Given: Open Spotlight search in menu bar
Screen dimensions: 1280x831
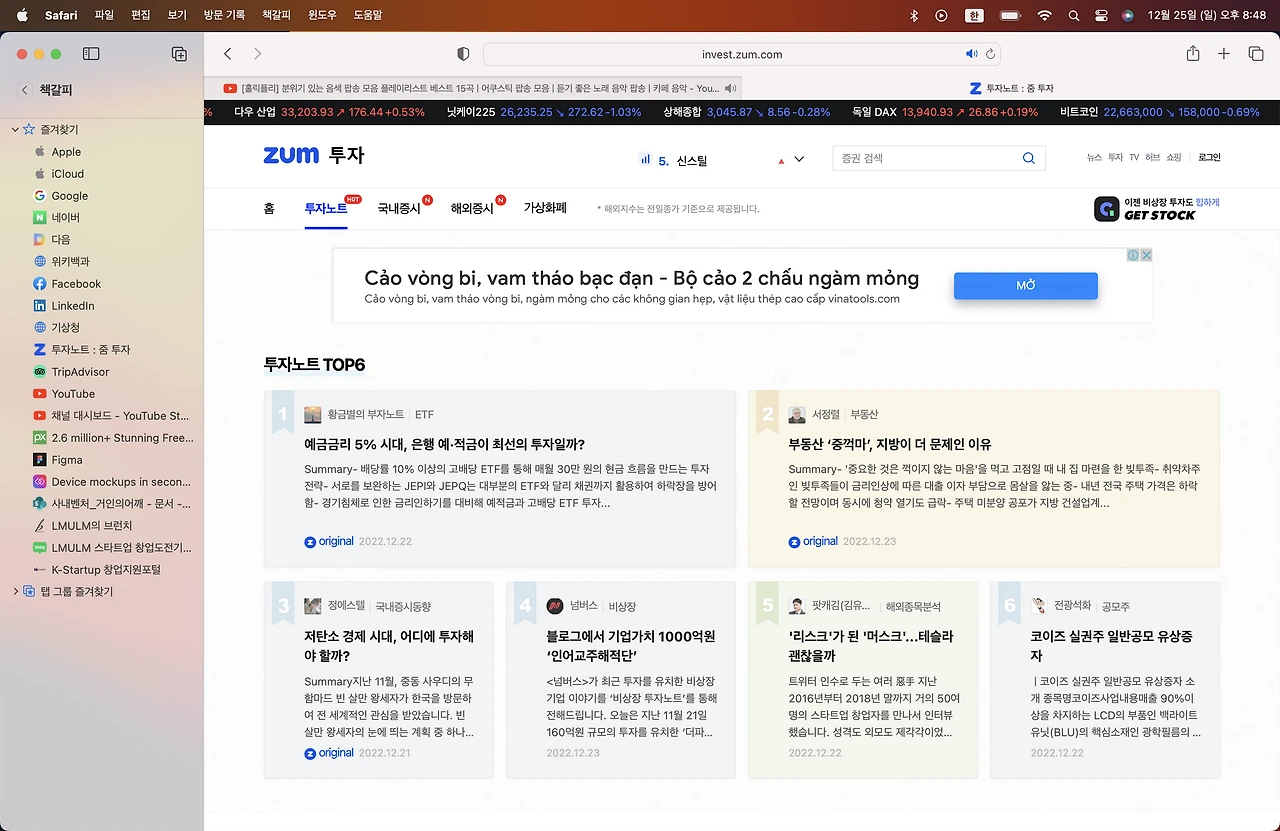Looking at the screenshot, I should (x=1074, y=15).
